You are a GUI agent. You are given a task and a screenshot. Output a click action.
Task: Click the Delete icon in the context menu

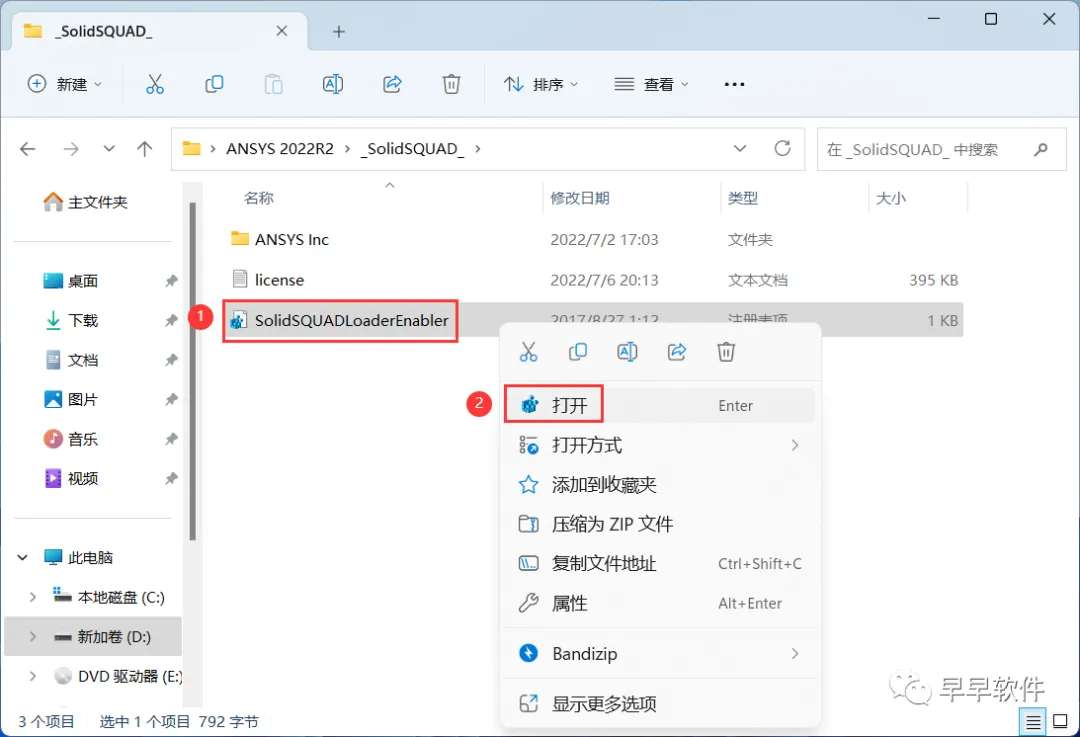pos(726,352)
